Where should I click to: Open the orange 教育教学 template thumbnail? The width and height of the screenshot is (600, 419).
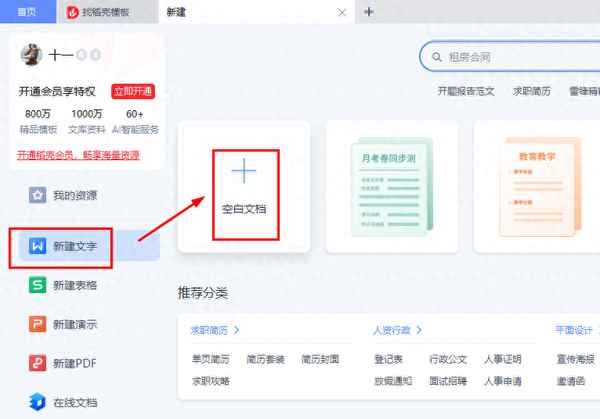[x=540, y=187]
